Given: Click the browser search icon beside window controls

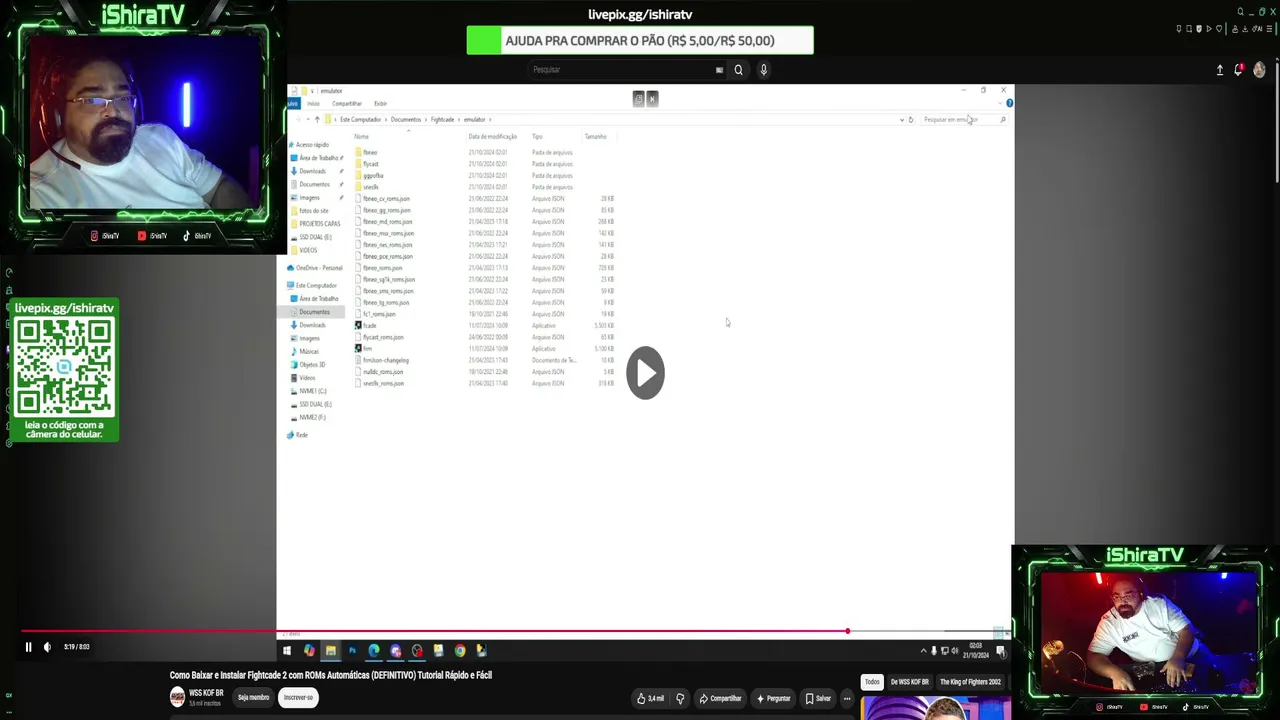Looking at the screenshot, I should 1241,12.
